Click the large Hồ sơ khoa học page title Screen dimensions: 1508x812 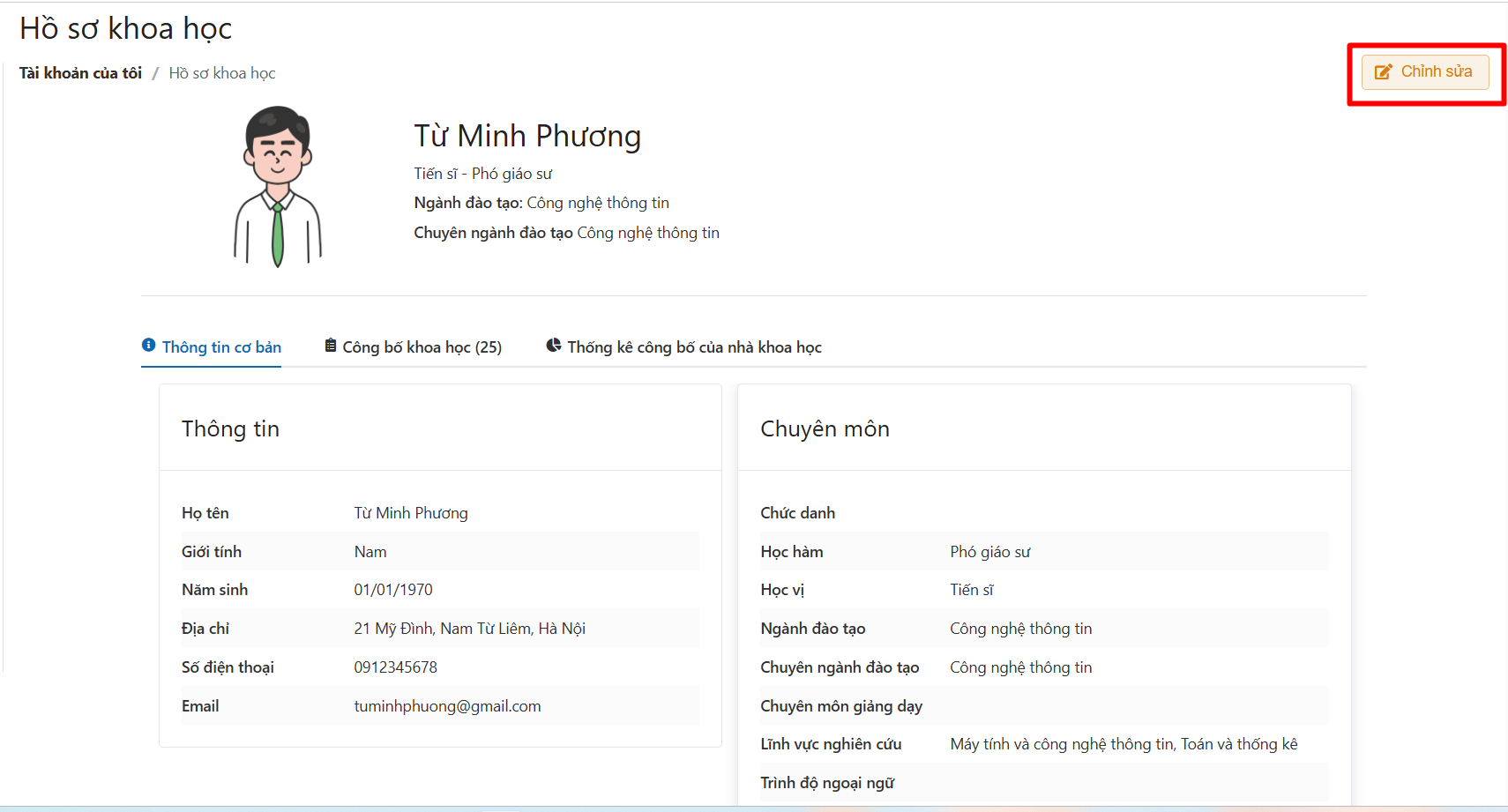tap(126, 29)
